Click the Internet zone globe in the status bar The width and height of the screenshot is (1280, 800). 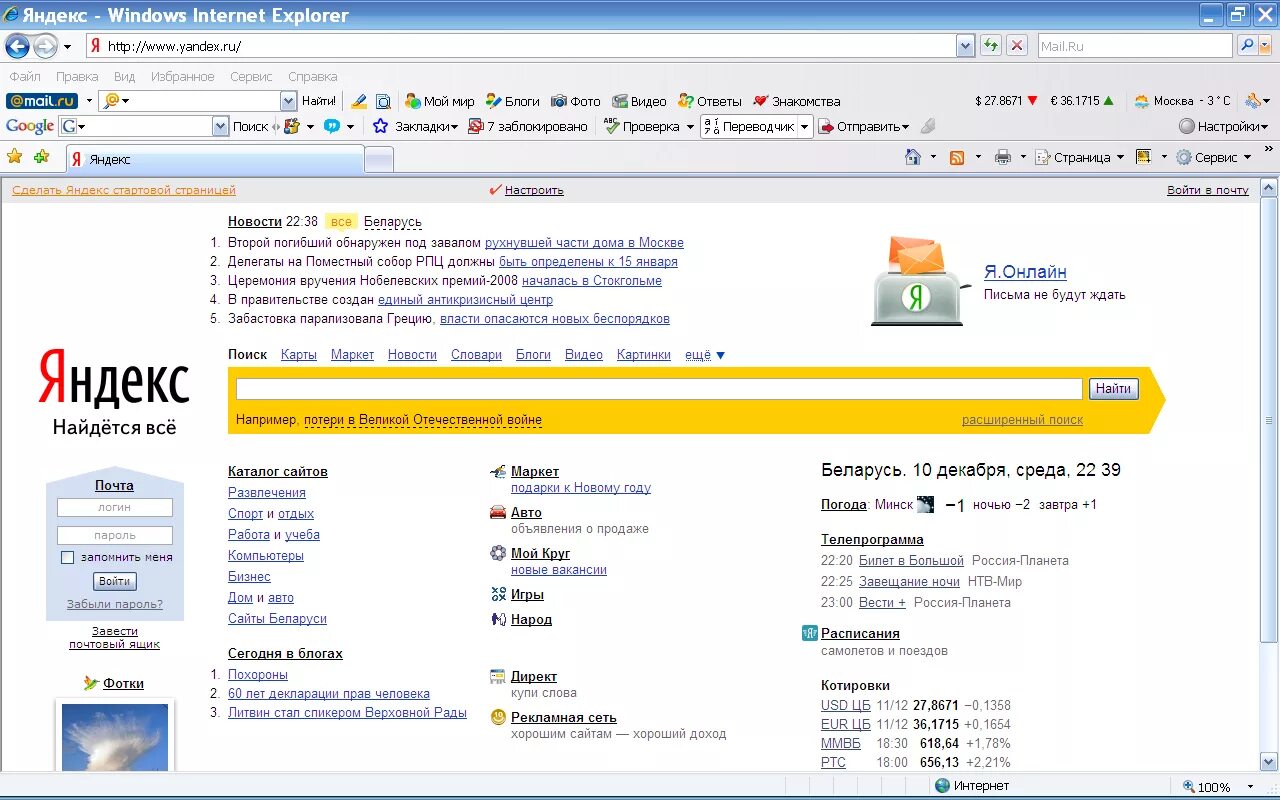click(942, 786)
